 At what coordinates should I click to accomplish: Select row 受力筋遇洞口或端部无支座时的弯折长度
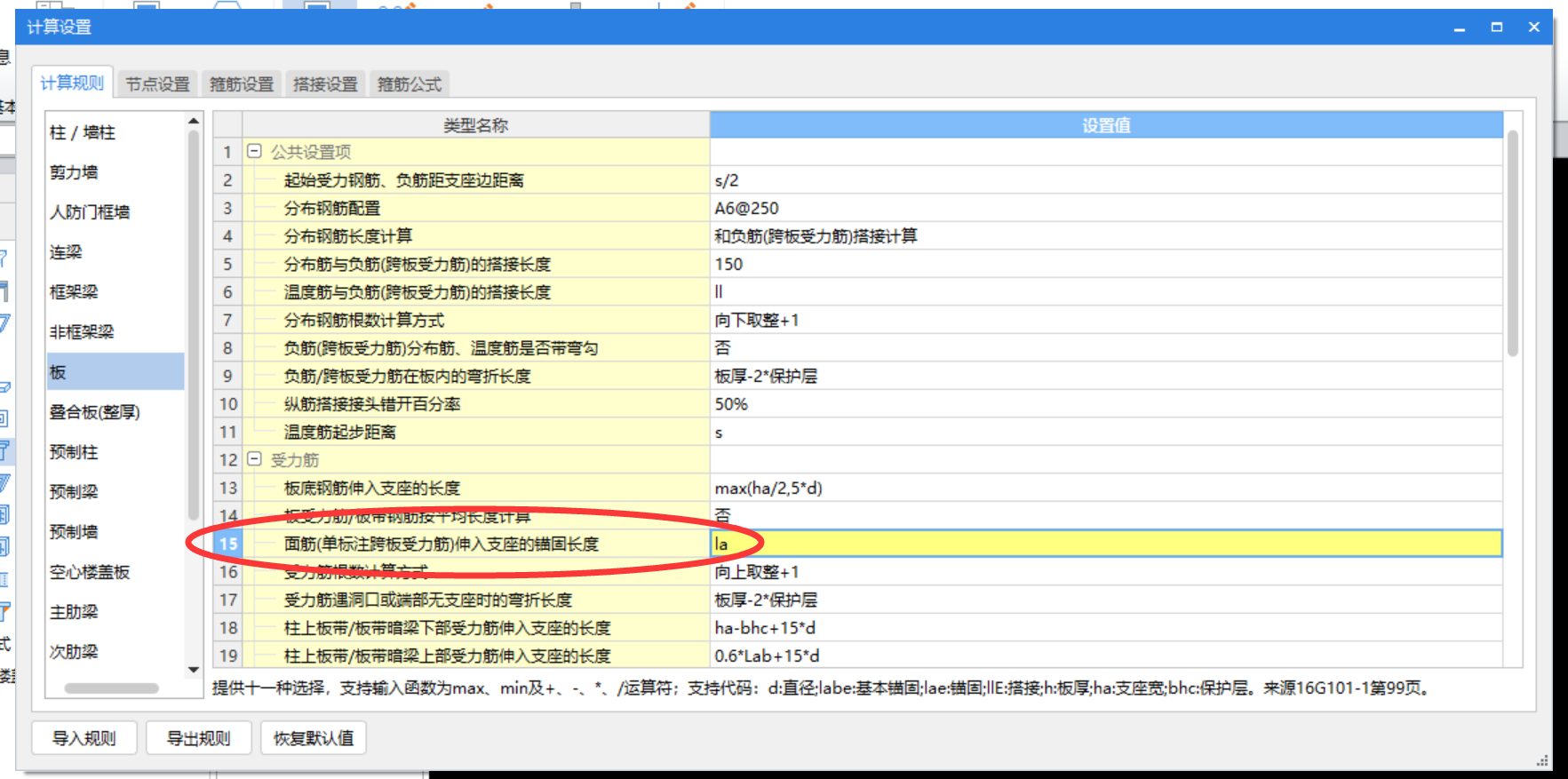tap(476, 600)
